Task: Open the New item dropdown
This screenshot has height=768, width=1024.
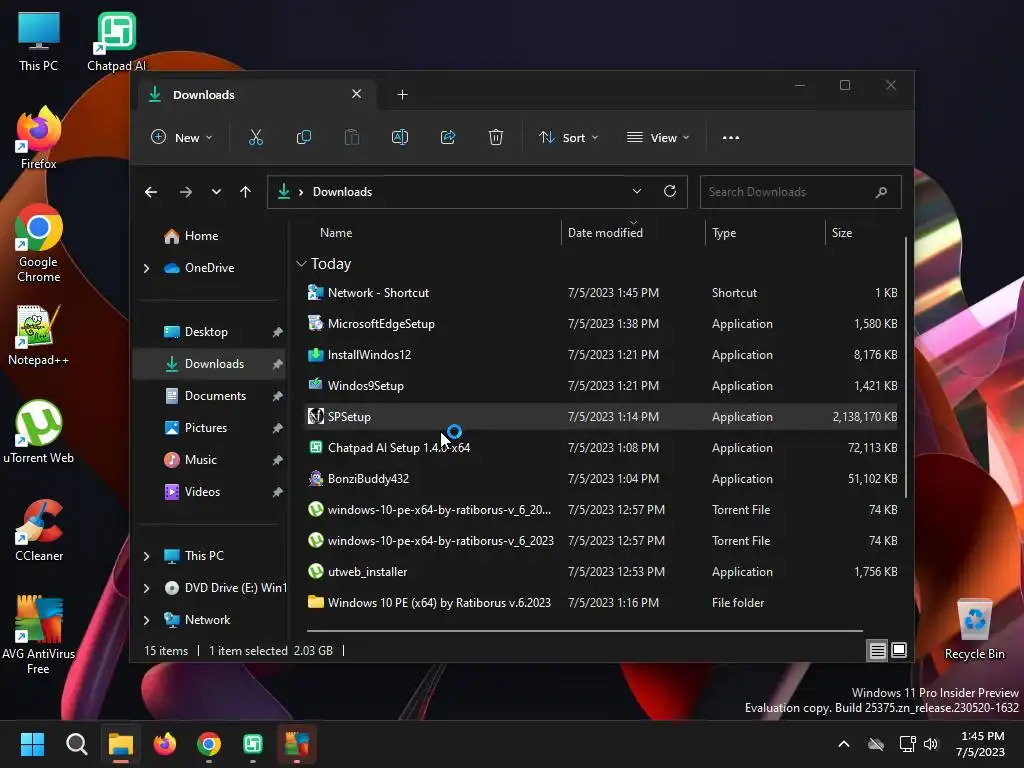Action: pyautogui.click(x=182, y=138)
